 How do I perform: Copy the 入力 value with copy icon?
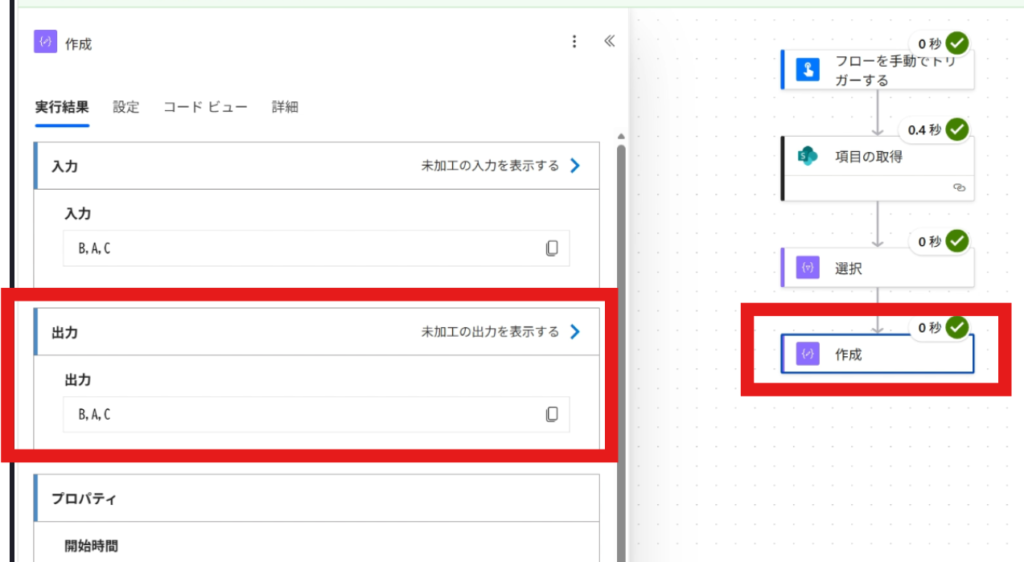click(x=552, y=249)
